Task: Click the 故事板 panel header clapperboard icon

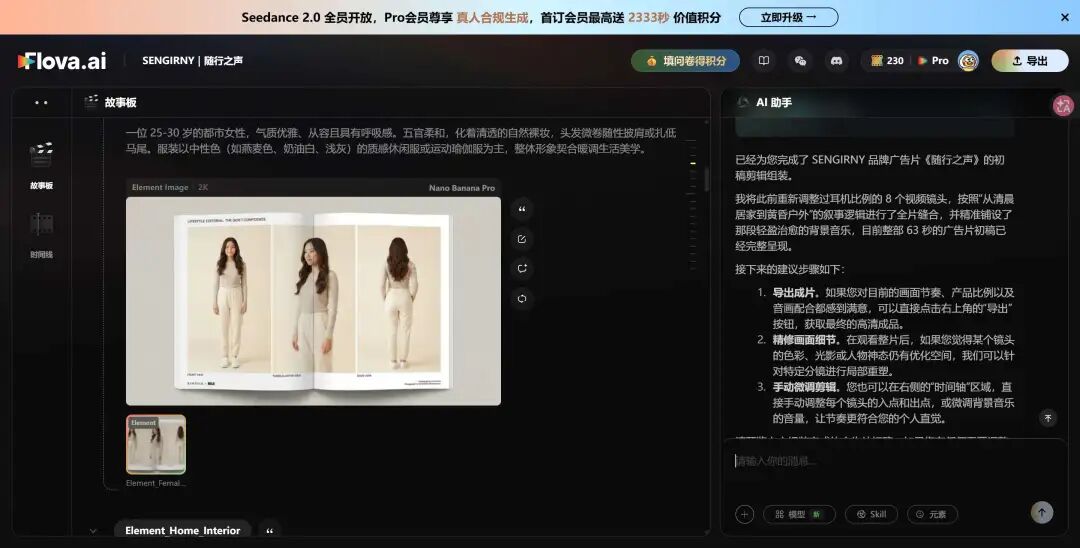Action: (x=91, y=102)
